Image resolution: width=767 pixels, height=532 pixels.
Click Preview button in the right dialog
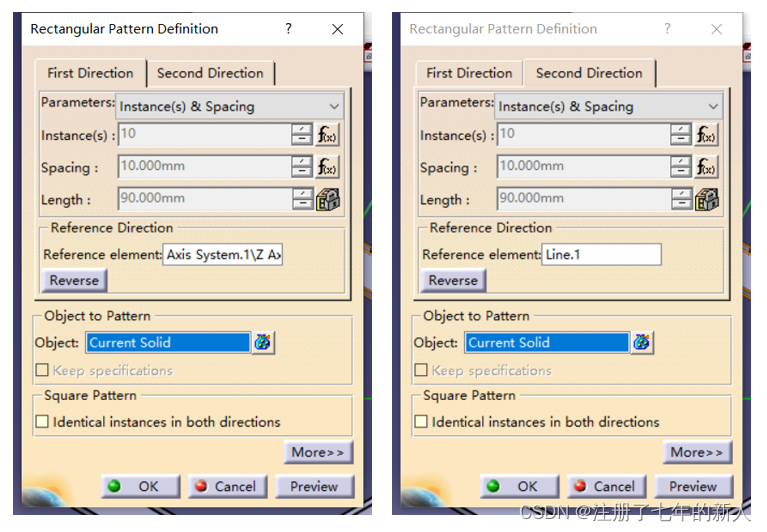click(x=693, y=486)
